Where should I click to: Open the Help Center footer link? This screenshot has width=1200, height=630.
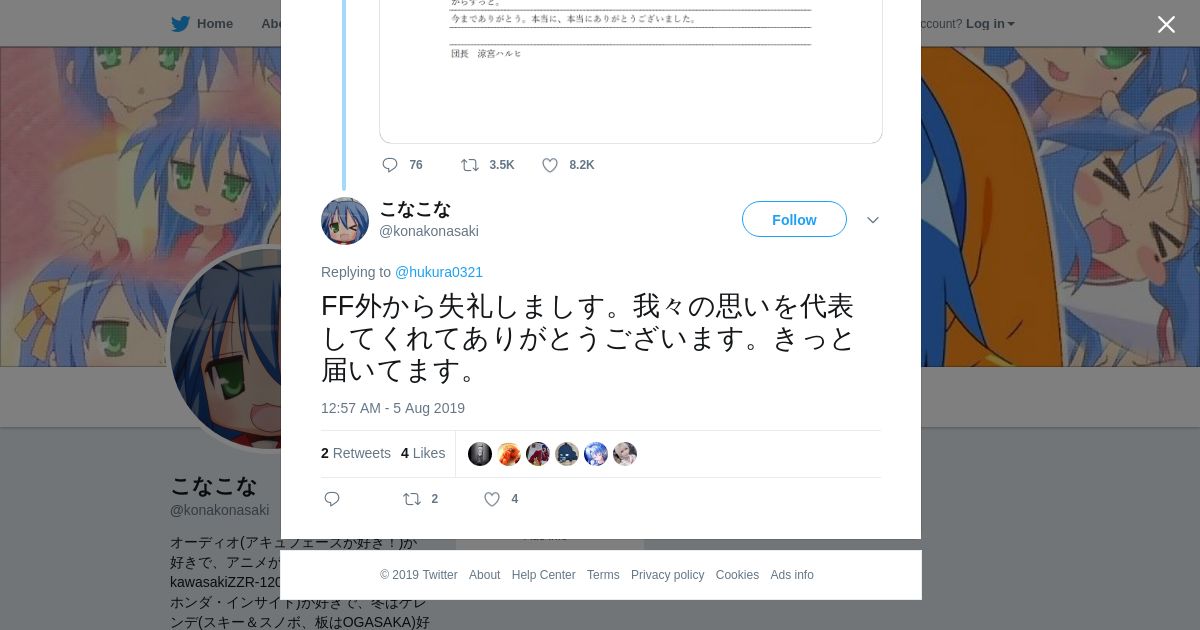543,575
